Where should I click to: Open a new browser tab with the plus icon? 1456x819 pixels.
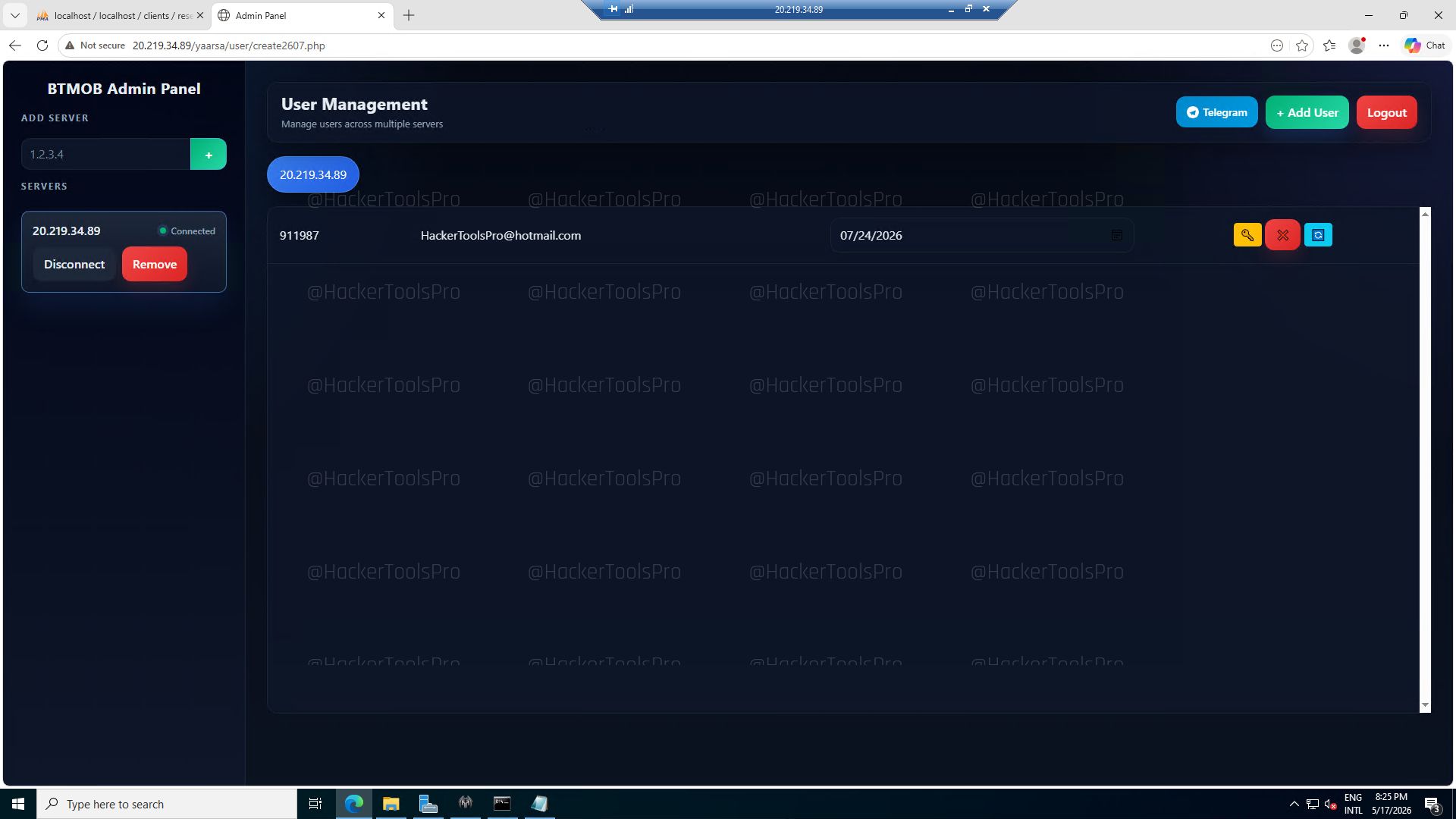click(409, 15)
